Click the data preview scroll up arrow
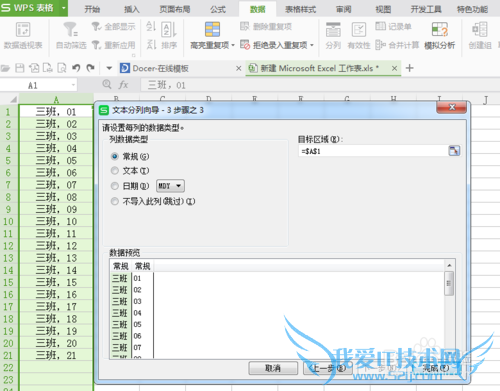This screenshot has height=391, width=500. (x=449, y=265)
